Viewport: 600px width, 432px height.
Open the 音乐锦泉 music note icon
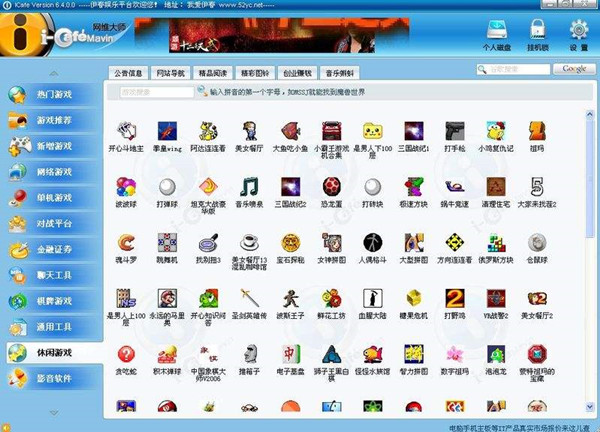[249, 187]
